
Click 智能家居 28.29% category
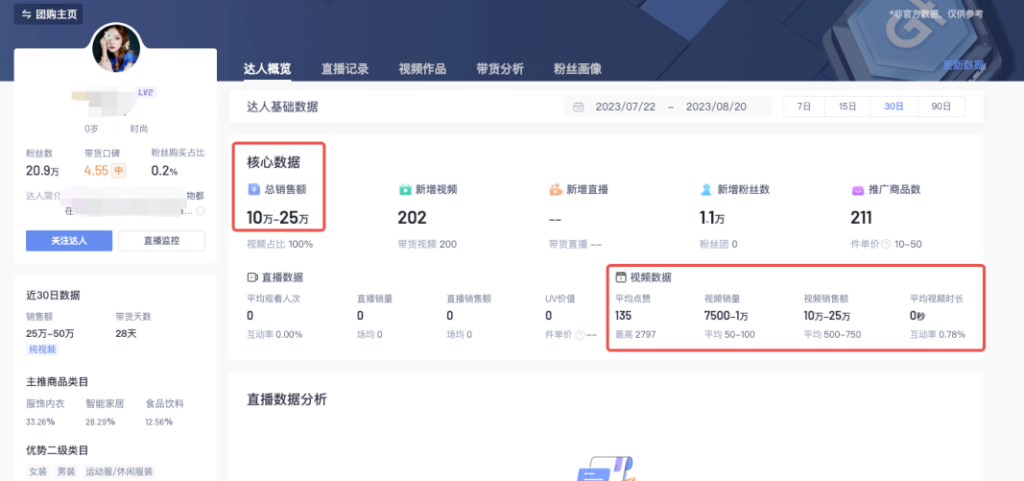pos(104,412)
